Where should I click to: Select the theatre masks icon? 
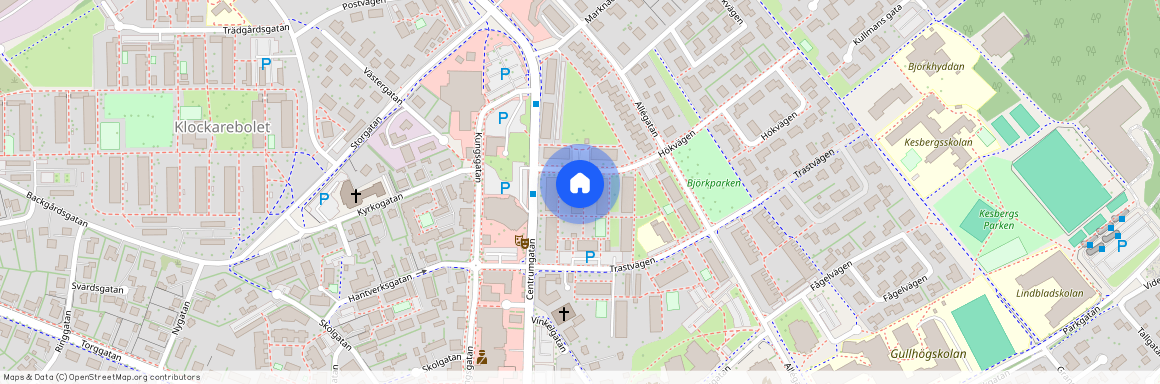click(521, 241)
